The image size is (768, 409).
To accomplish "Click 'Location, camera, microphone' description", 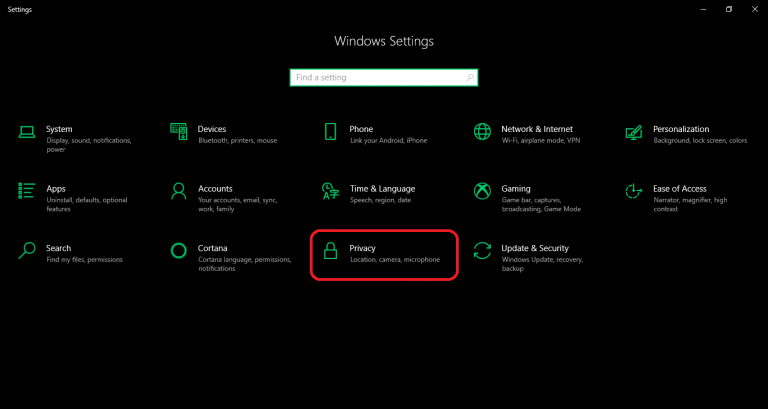I will (x=395, y=260).
